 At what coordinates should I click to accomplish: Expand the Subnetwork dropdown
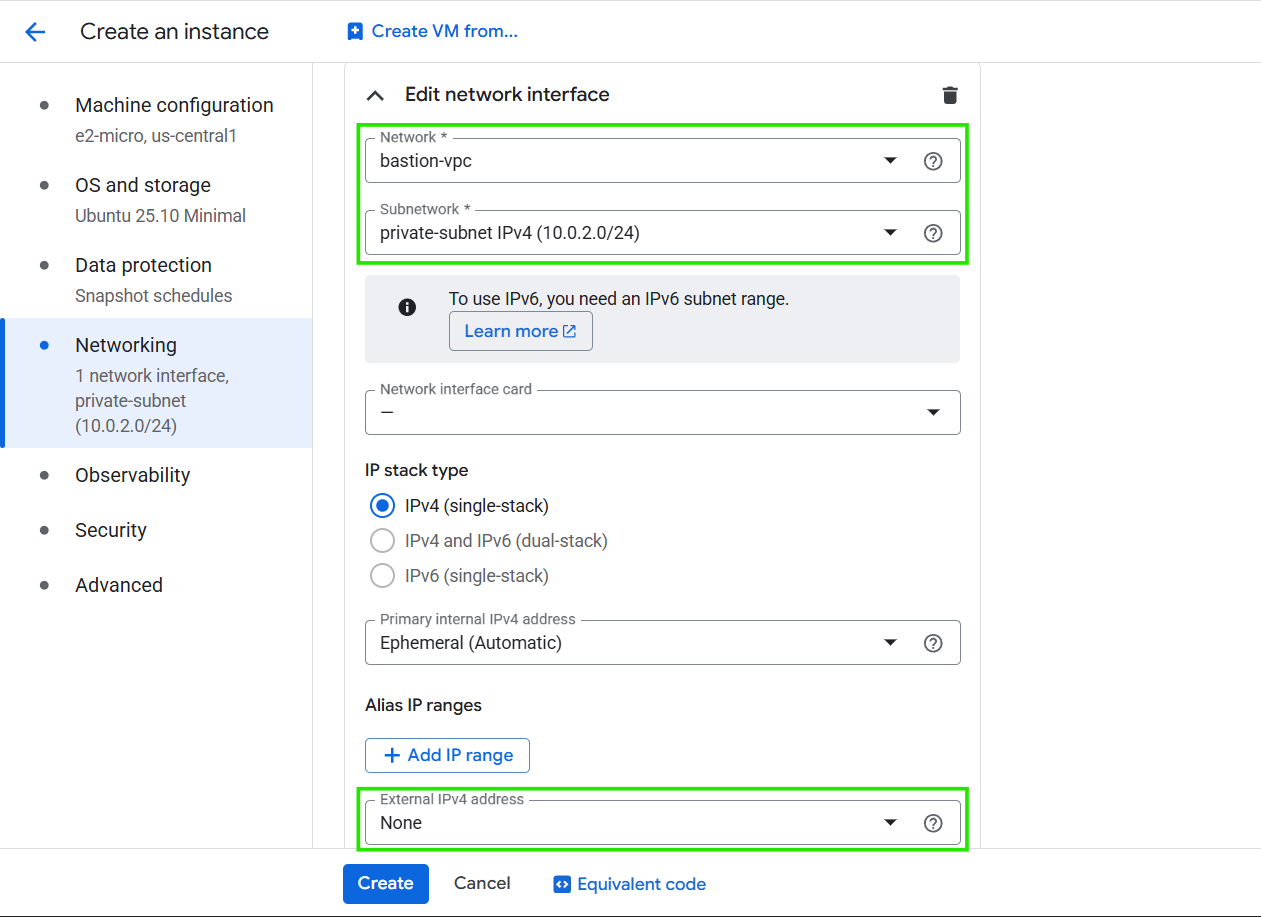point(640,233)
